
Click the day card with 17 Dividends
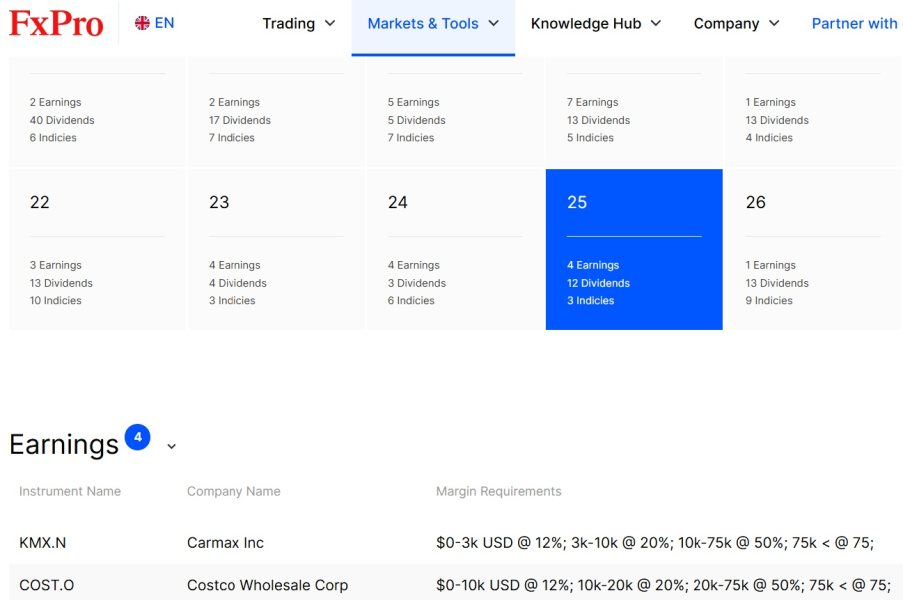276,111
